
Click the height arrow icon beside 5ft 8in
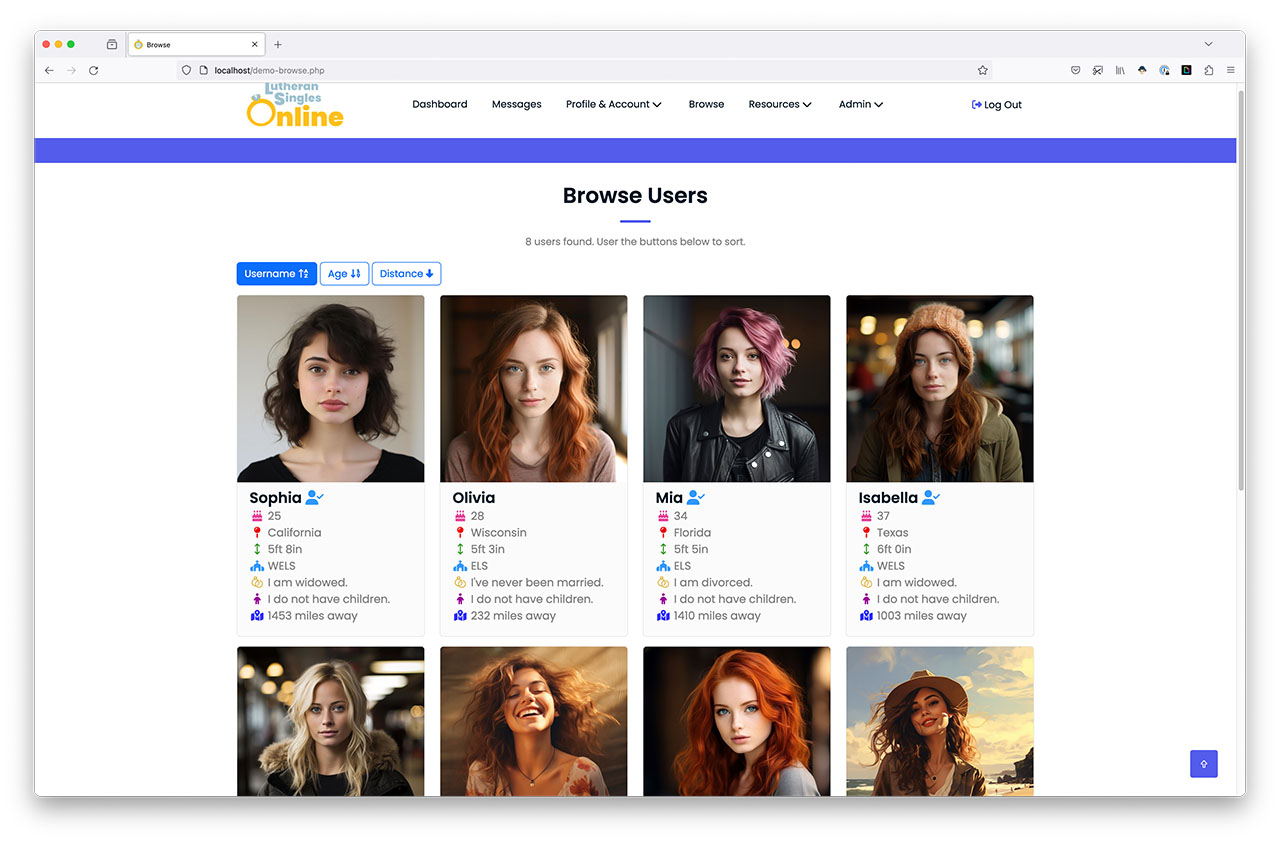point(257,549)
